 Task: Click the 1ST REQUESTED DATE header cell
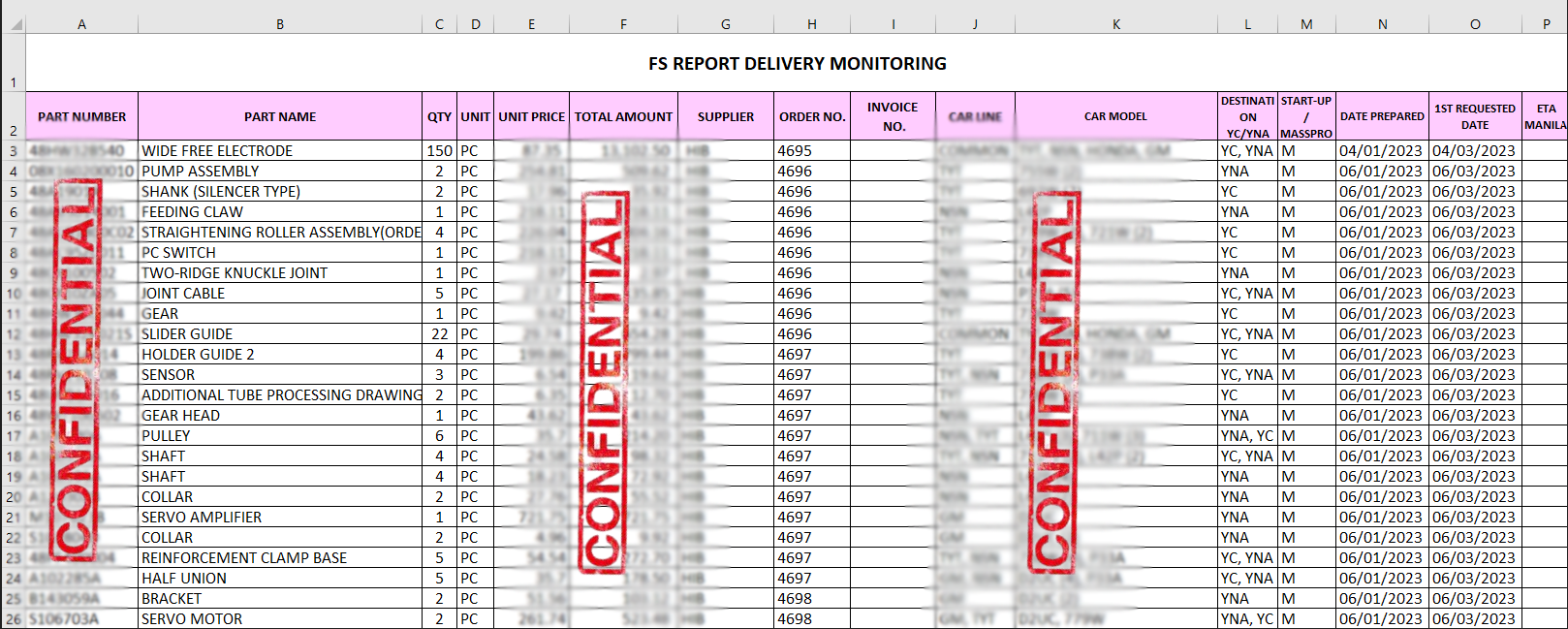tap(1475, 116)
